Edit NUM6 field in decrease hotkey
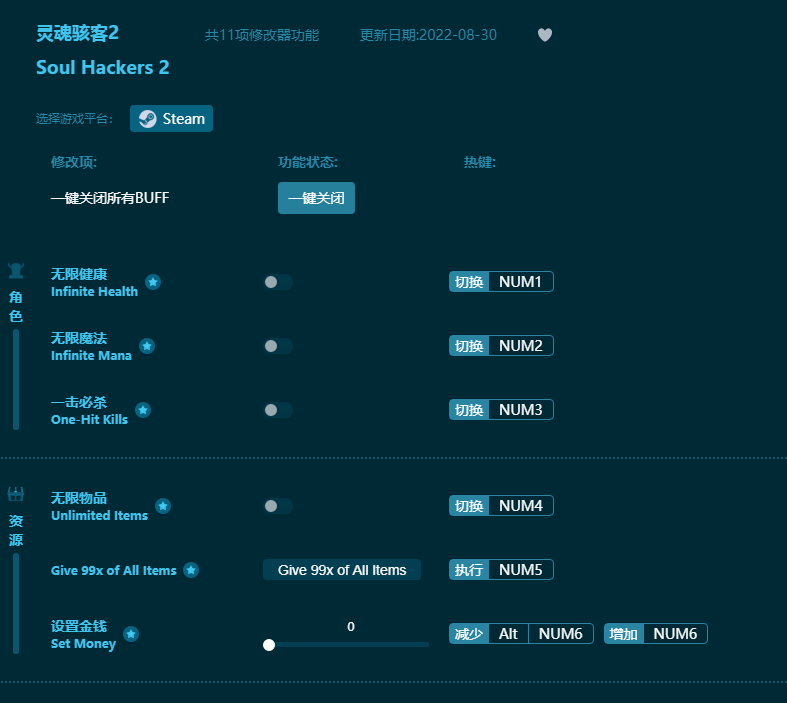This screenshot has height=703, width=787. [561, 634]
